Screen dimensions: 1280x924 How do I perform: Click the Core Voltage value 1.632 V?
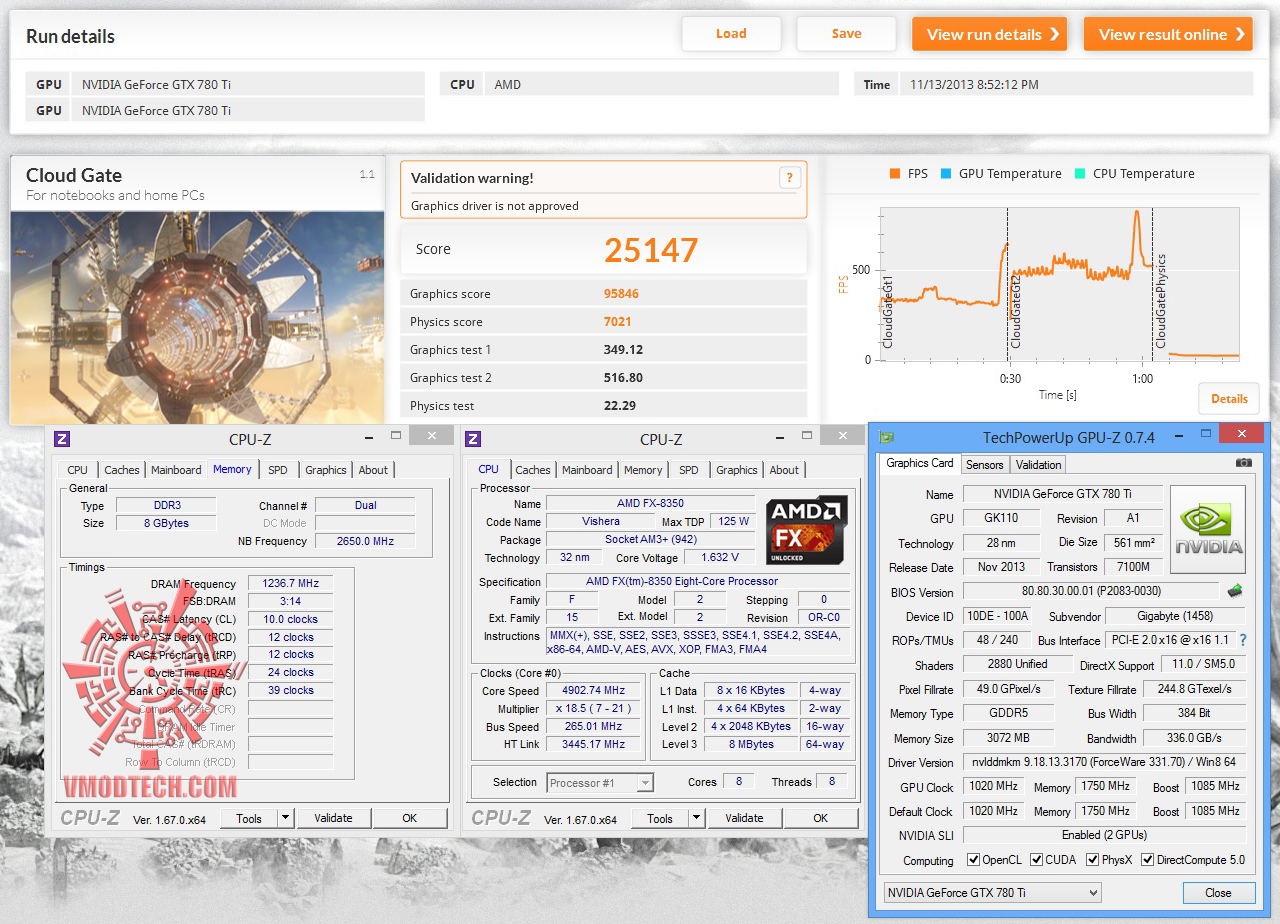(720, 557)
